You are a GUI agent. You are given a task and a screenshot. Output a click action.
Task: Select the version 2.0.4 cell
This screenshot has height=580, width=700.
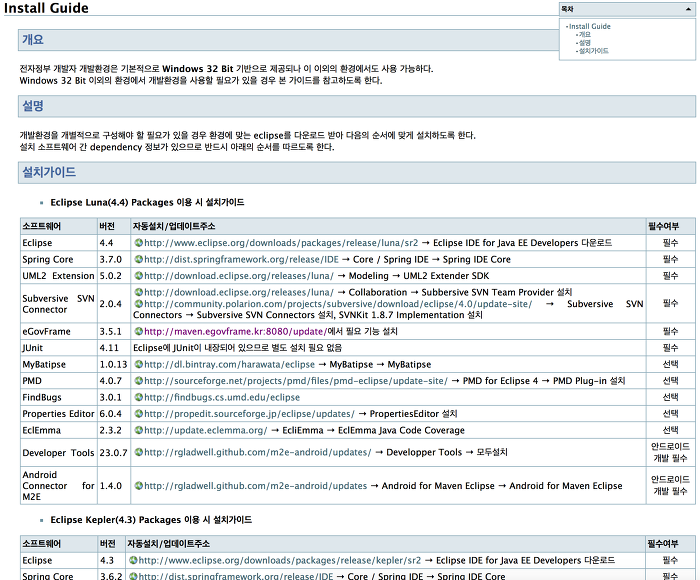point(114,304)
